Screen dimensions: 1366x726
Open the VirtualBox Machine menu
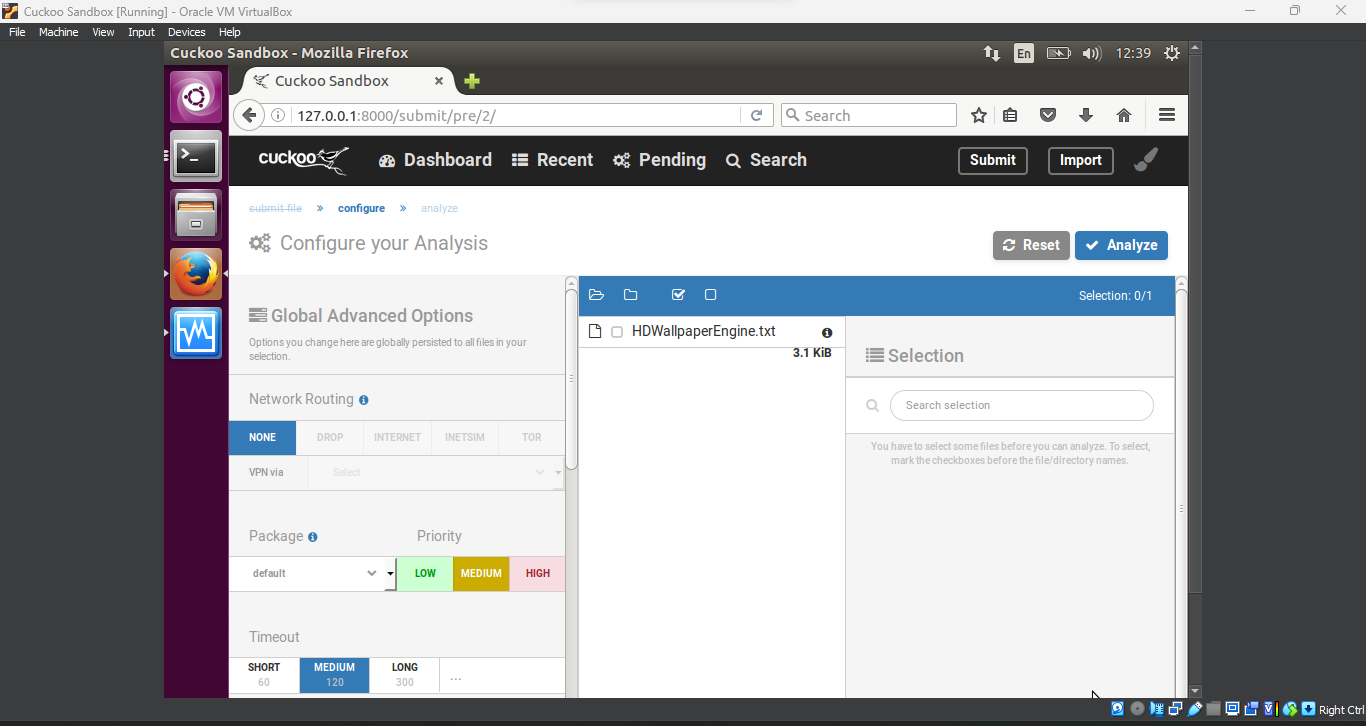(58, 32)
